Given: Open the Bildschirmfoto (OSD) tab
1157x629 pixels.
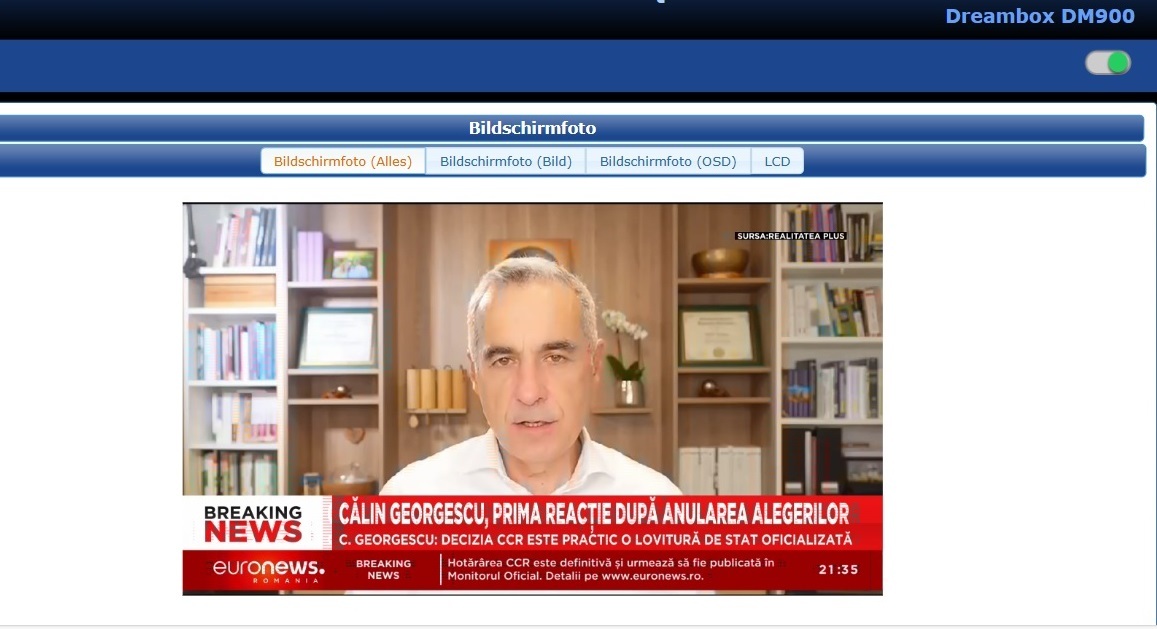Looking at the screenshot, I should 668,161.
